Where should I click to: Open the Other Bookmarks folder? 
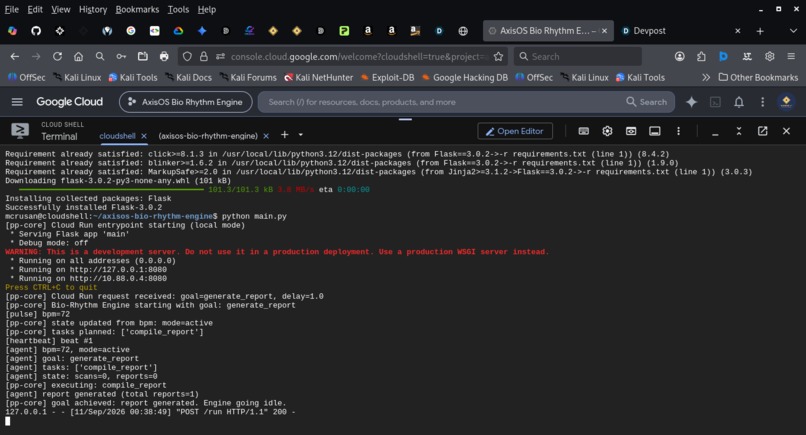pyautogui.click(x=758, y=77)
